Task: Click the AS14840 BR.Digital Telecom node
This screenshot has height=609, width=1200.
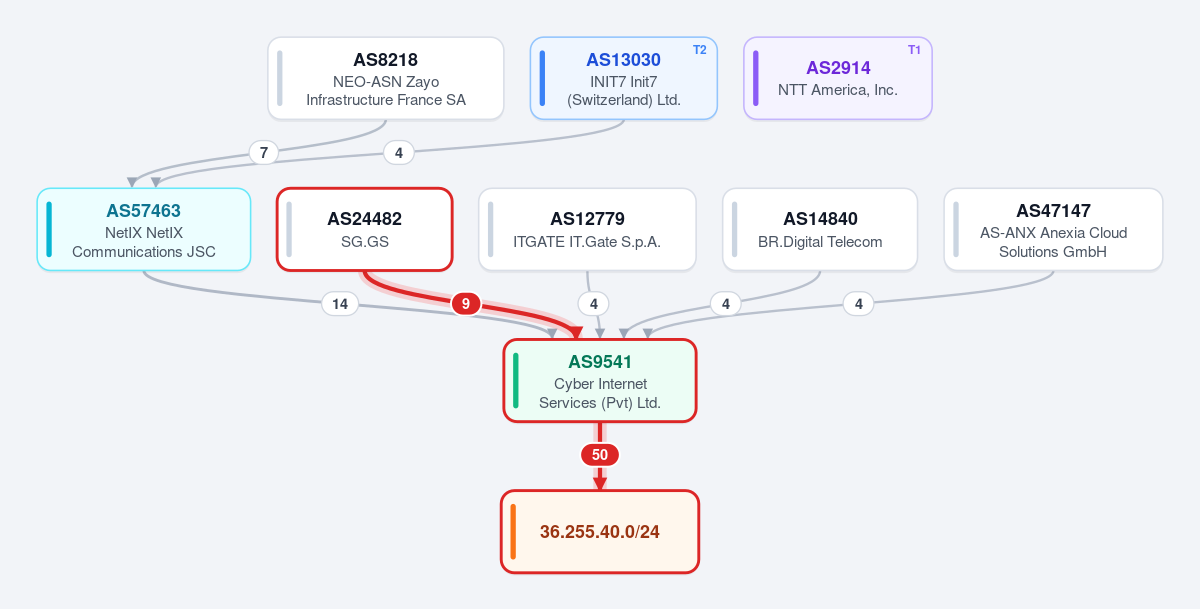Action: click(820, 229)
